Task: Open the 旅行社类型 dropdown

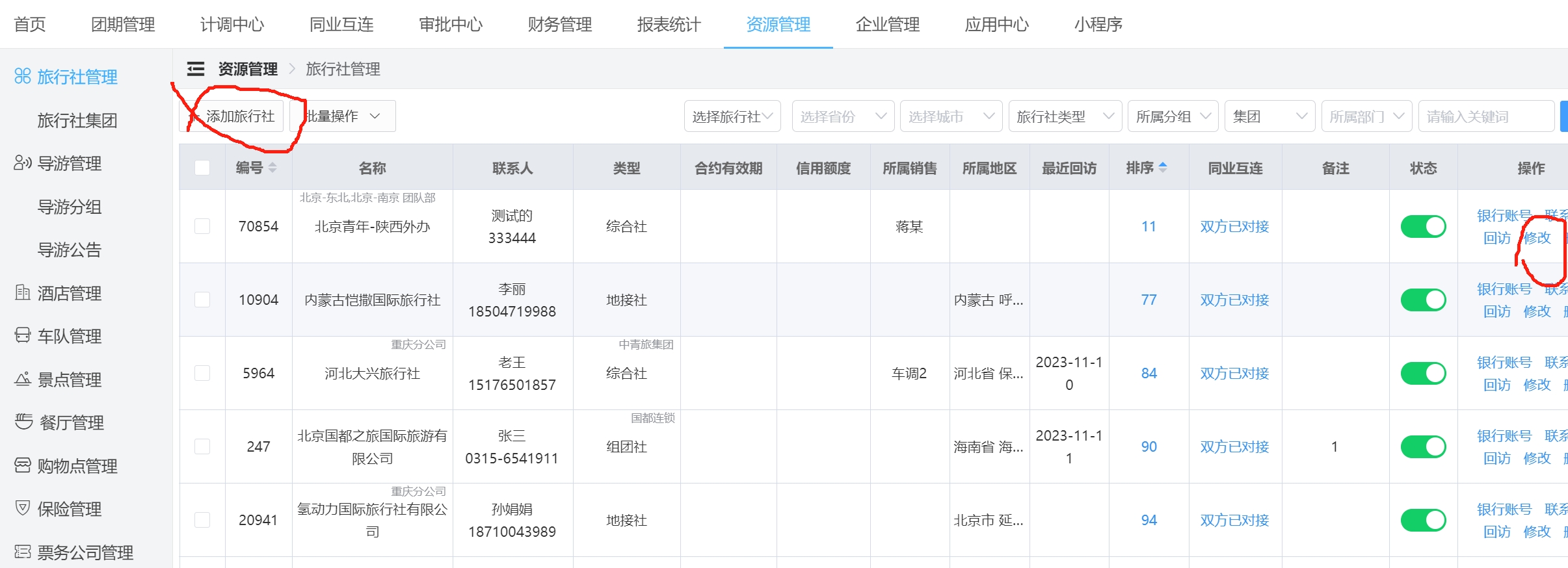Action: tap(1065, 116)
